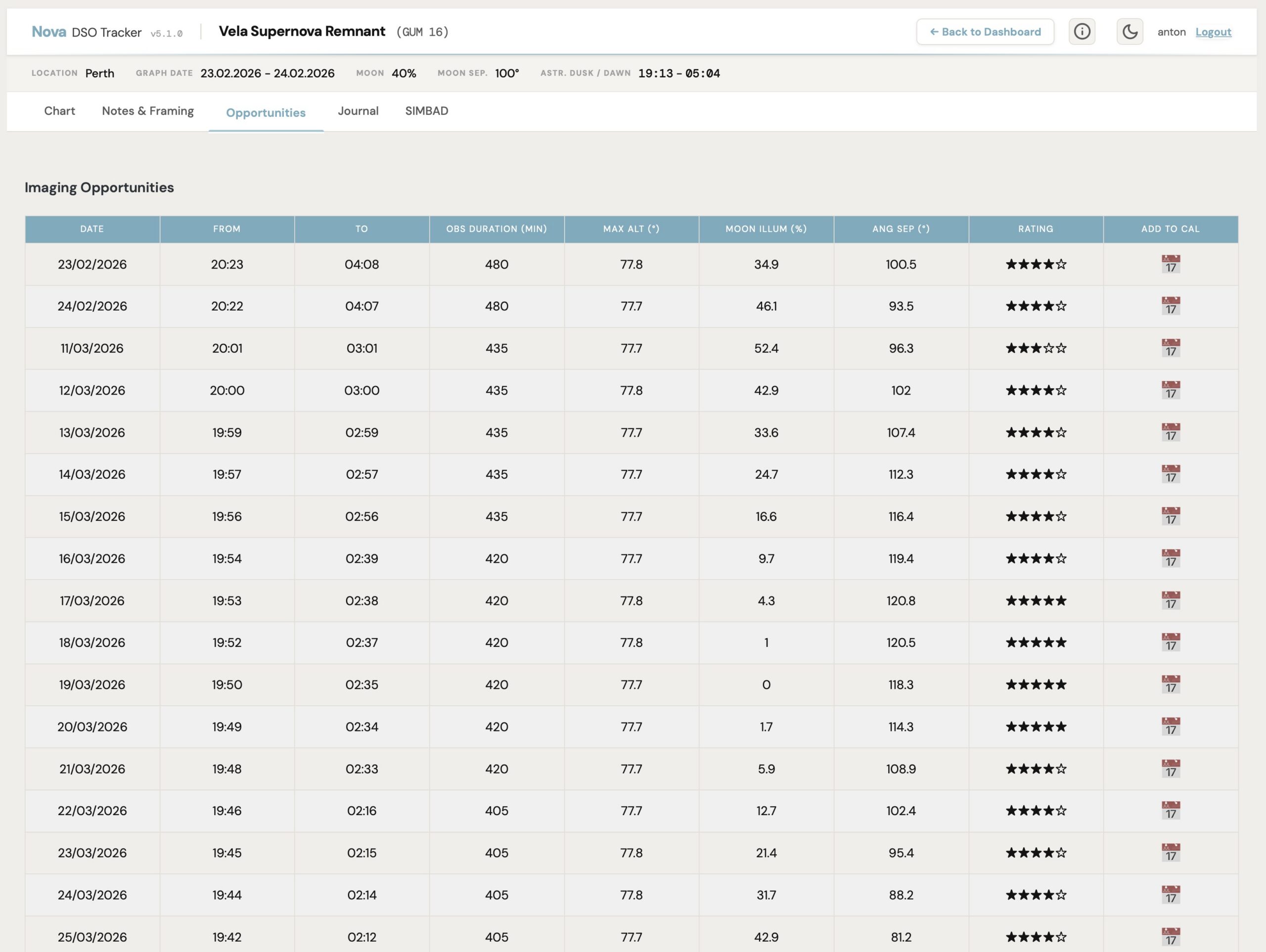
Task: Click Back to Dashboard button
Action: 985,32
